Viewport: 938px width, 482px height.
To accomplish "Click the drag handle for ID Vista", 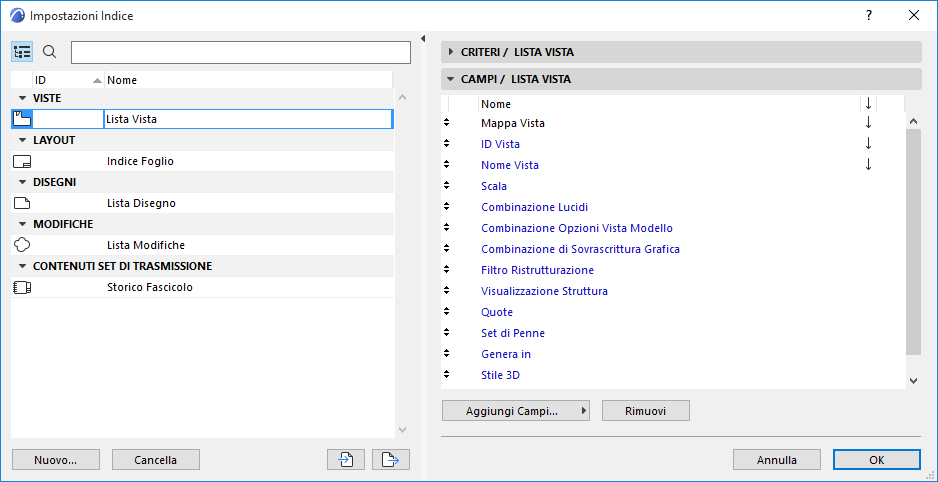I will click(x=446, y=144).
